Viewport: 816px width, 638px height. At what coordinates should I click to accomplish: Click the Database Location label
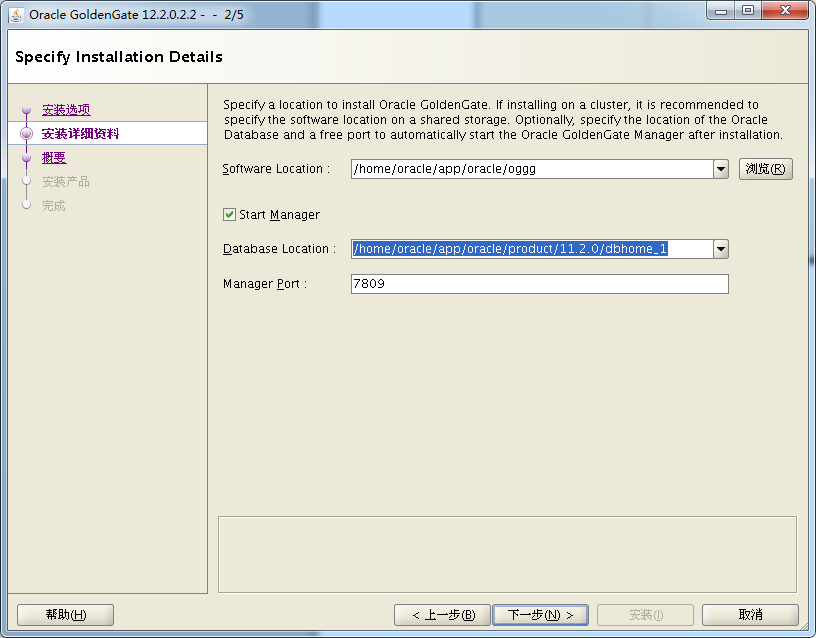point(279,249)
